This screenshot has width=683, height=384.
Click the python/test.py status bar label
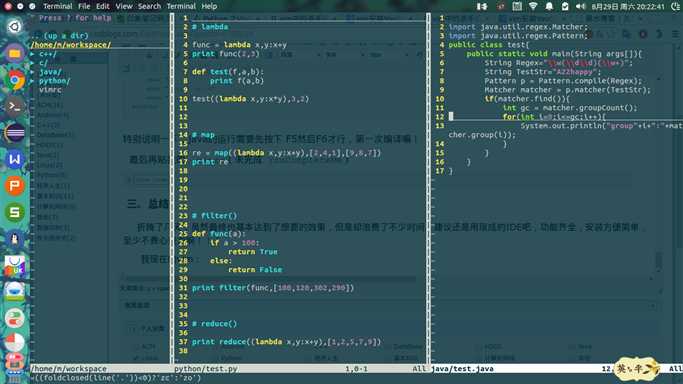(x=206, y=369)
